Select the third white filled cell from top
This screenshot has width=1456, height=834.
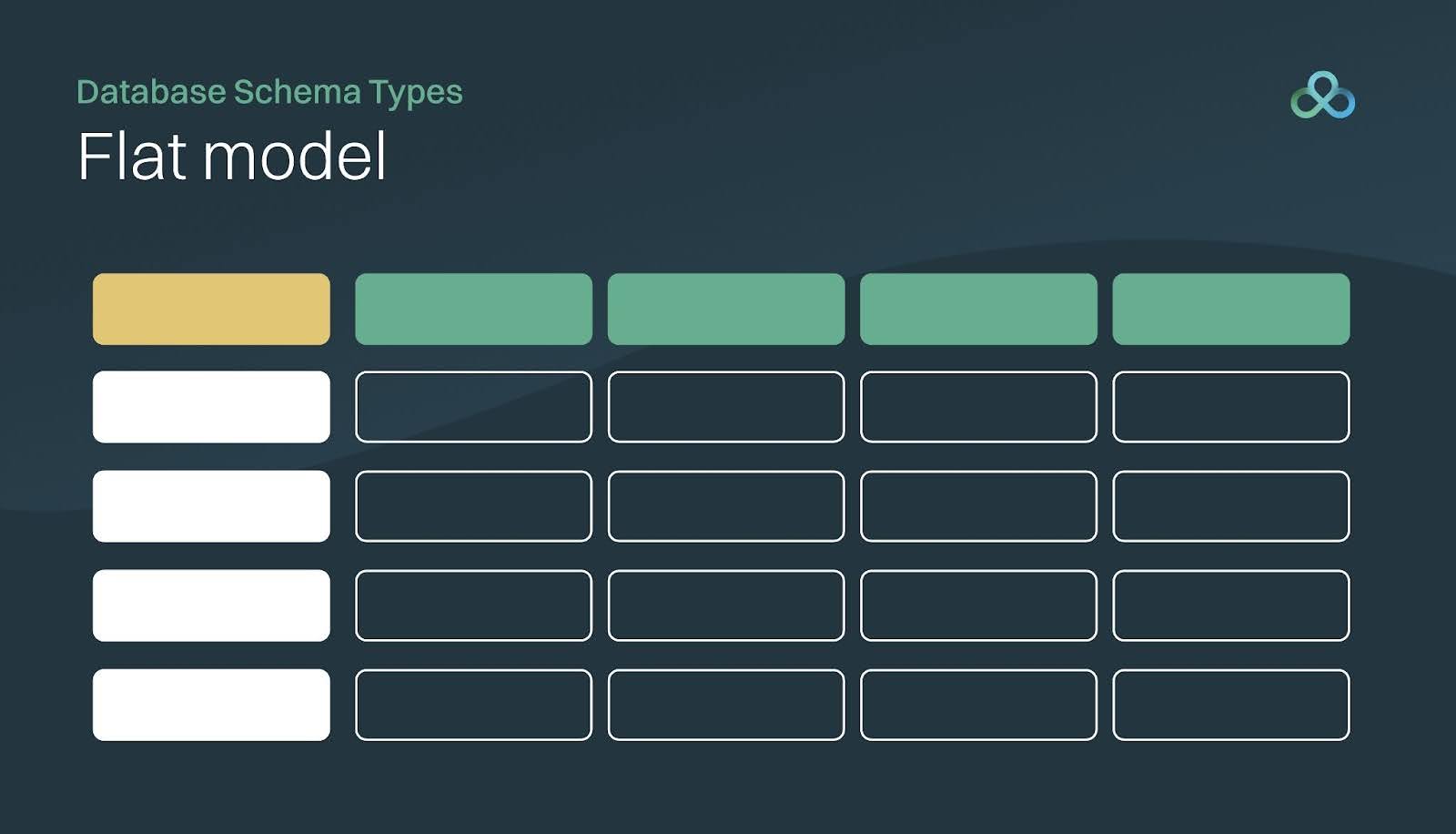(211, 605)
